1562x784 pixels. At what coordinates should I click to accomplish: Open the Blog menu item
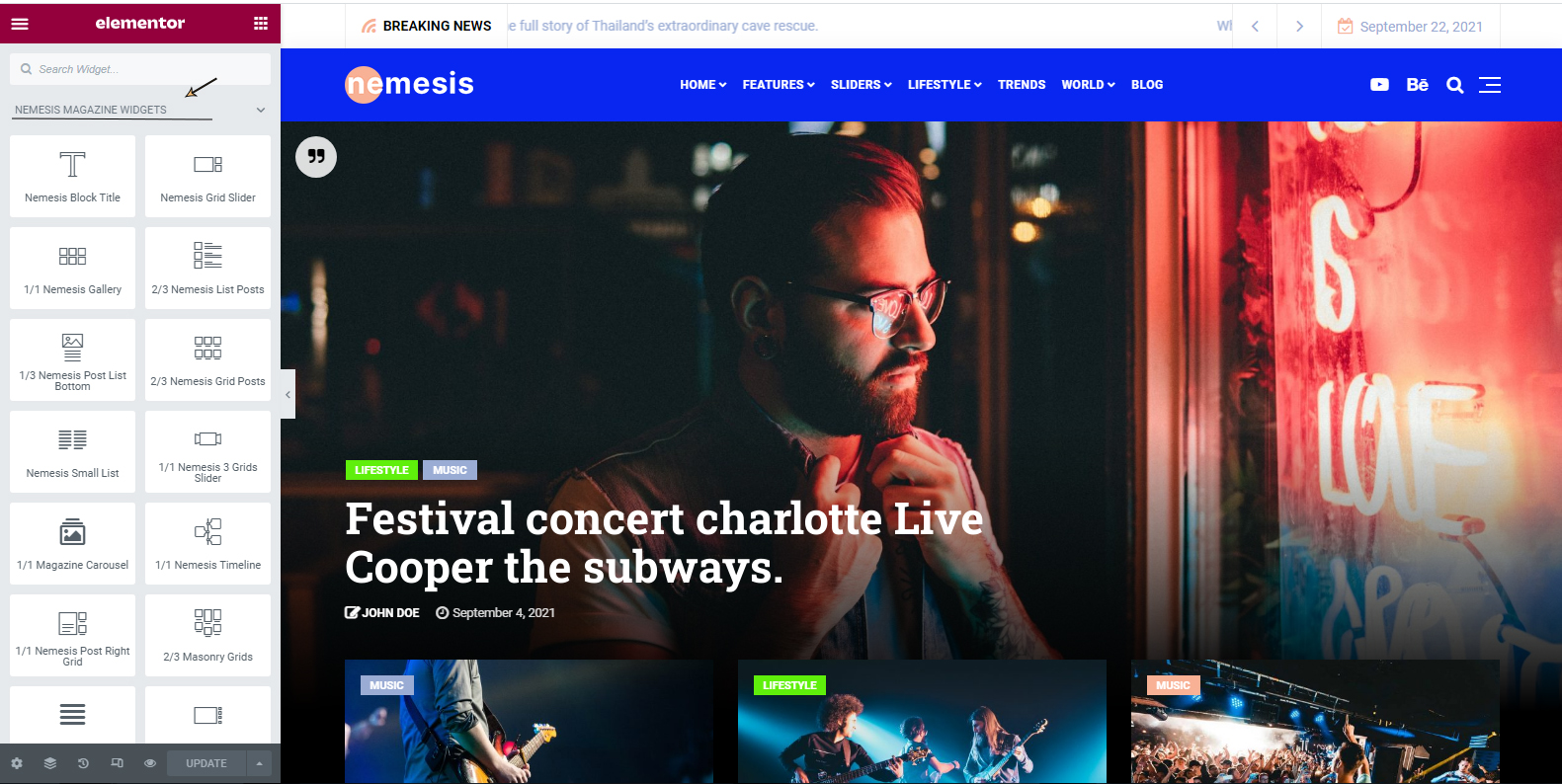point(1147,85)
